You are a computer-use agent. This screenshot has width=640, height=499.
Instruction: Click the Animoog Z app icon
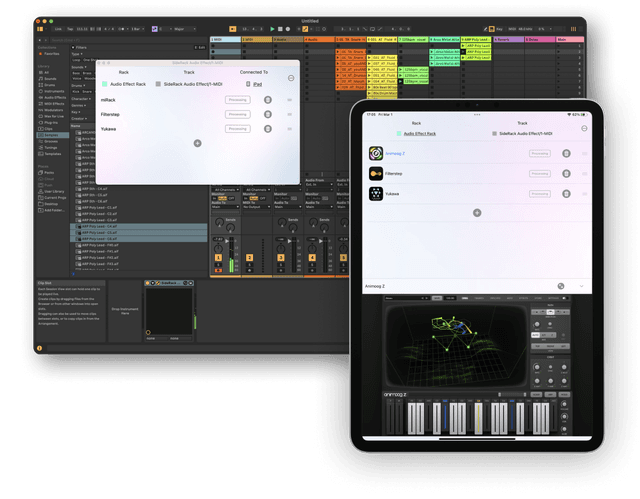click(376, 153)
